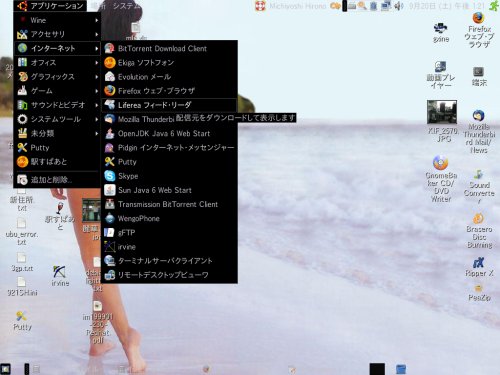
Task: Open Ekiga ソフトフォン
Action: (169, 63)
